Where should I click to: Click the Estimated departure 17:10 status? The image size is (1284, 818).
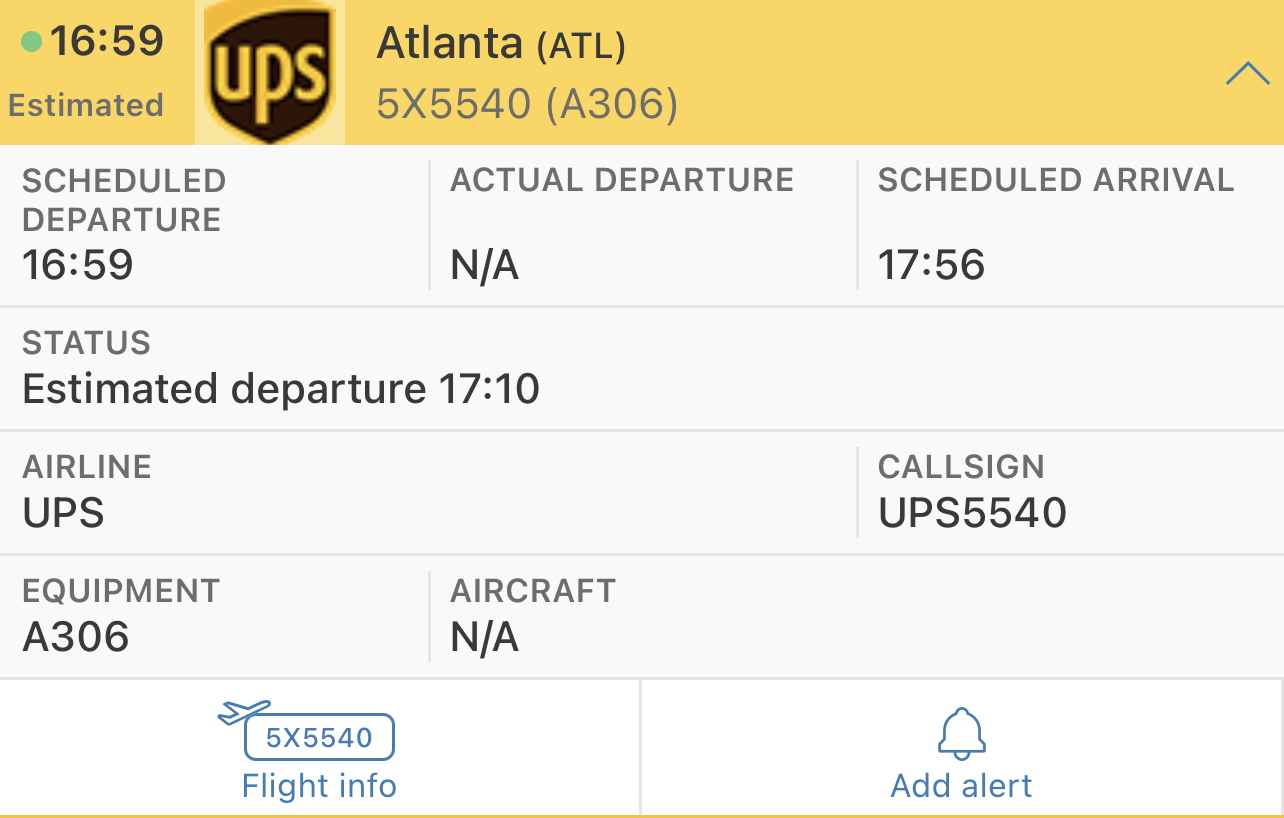coord(281,389)
